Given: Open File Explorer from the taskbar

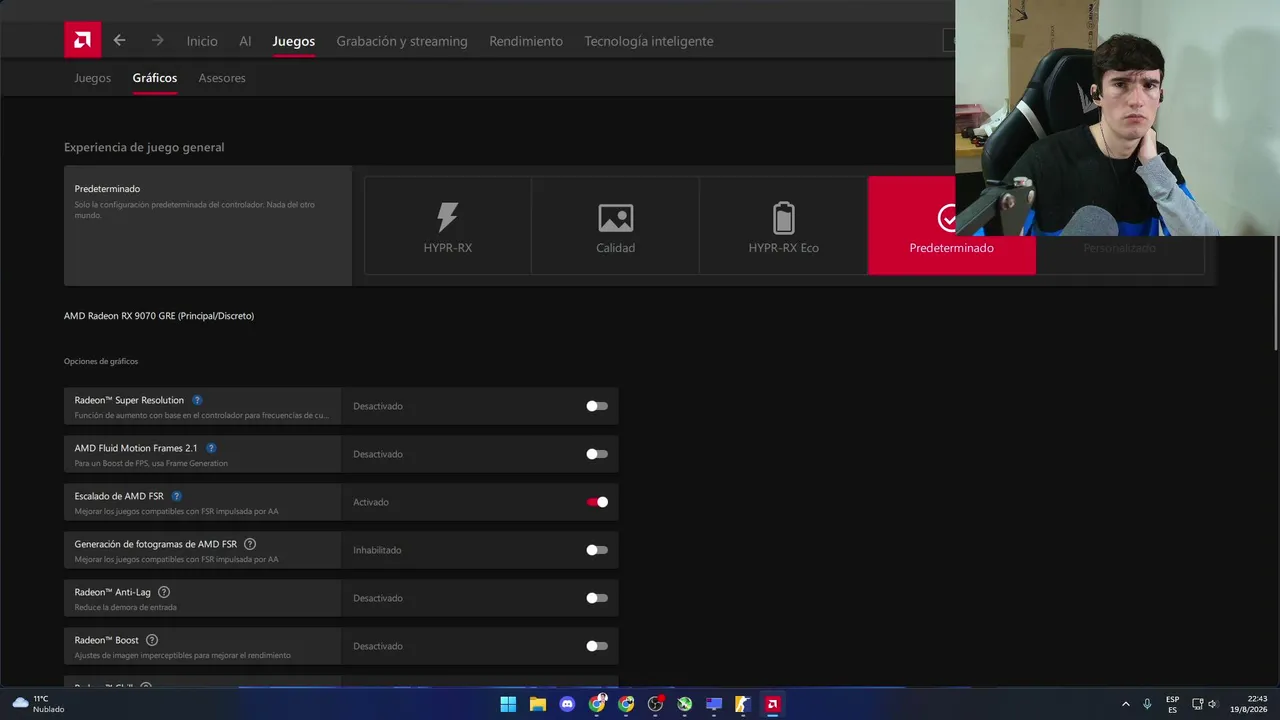Looking at the screenshot, I should [538, 704].
